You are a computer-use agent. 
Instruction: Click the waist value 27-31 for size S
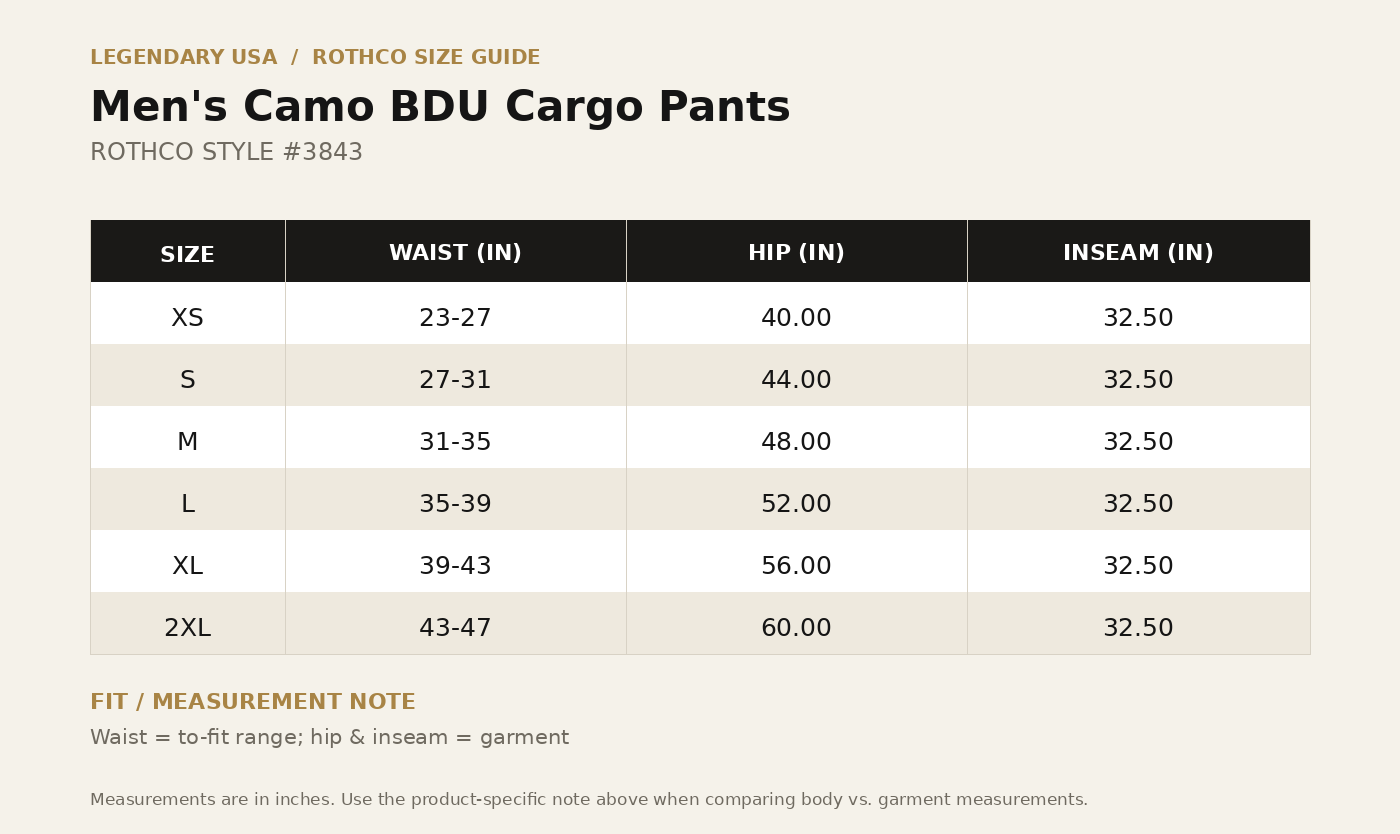point(455,381)
